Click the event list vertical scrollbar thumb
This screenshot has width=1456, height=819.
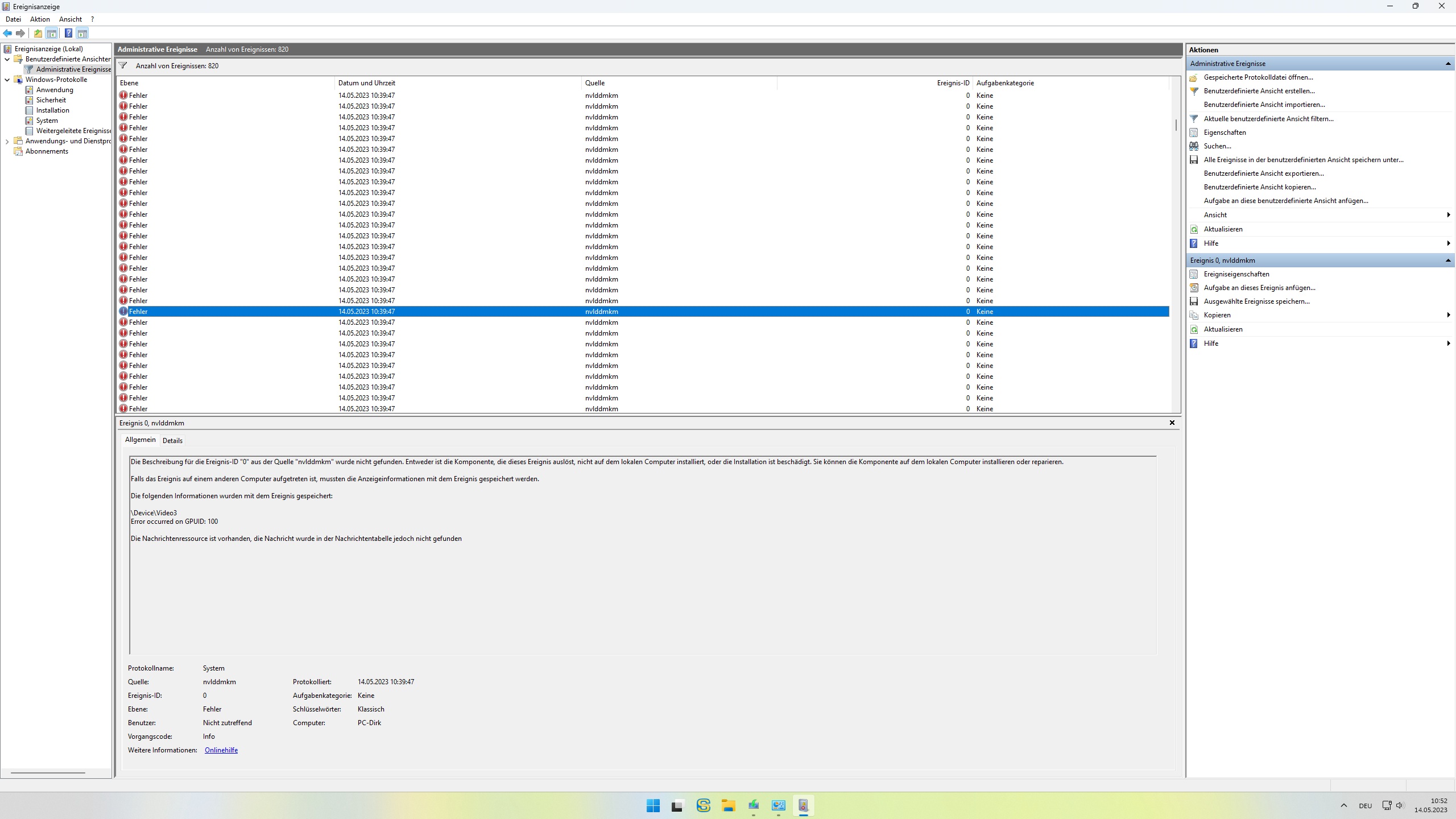tap(1176, 125)
